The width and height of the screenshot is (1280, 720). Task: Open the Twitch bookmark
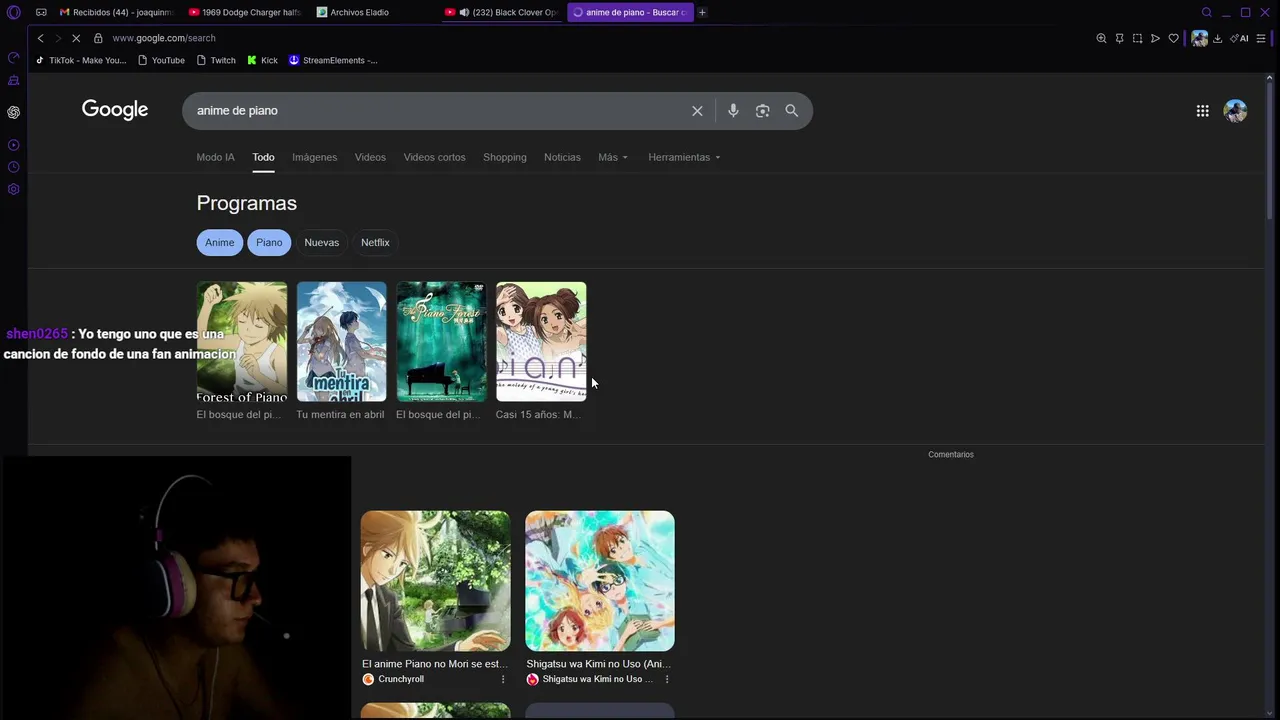(216, 60)
